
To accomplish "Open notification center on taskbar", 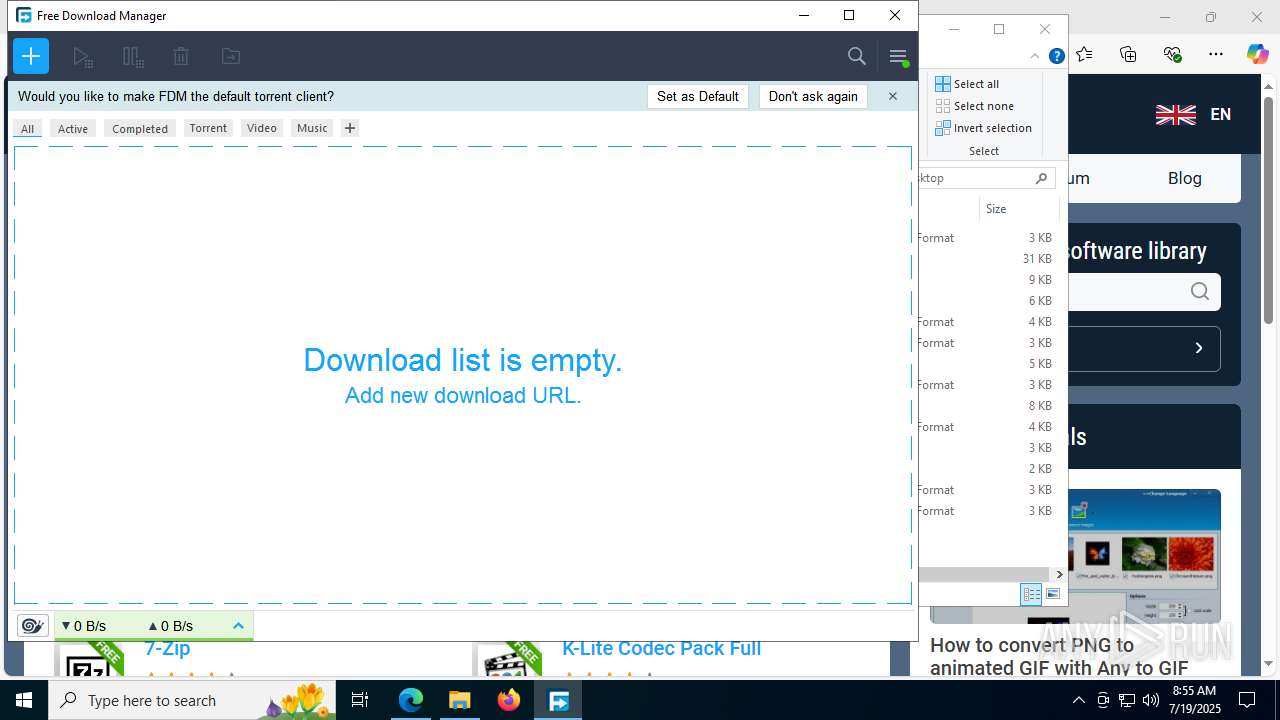I will tap(1247, 700).
